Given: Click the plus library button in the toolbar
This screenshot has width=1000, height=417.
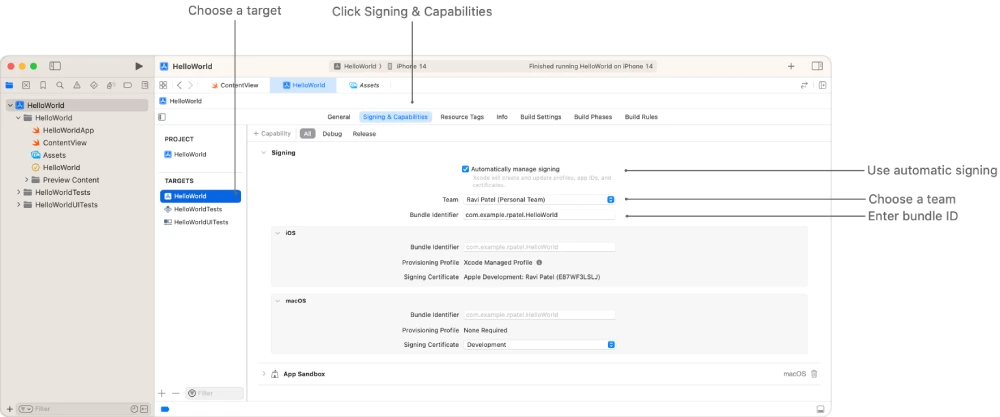Looking at the screenshot, I should pos(791,66).
